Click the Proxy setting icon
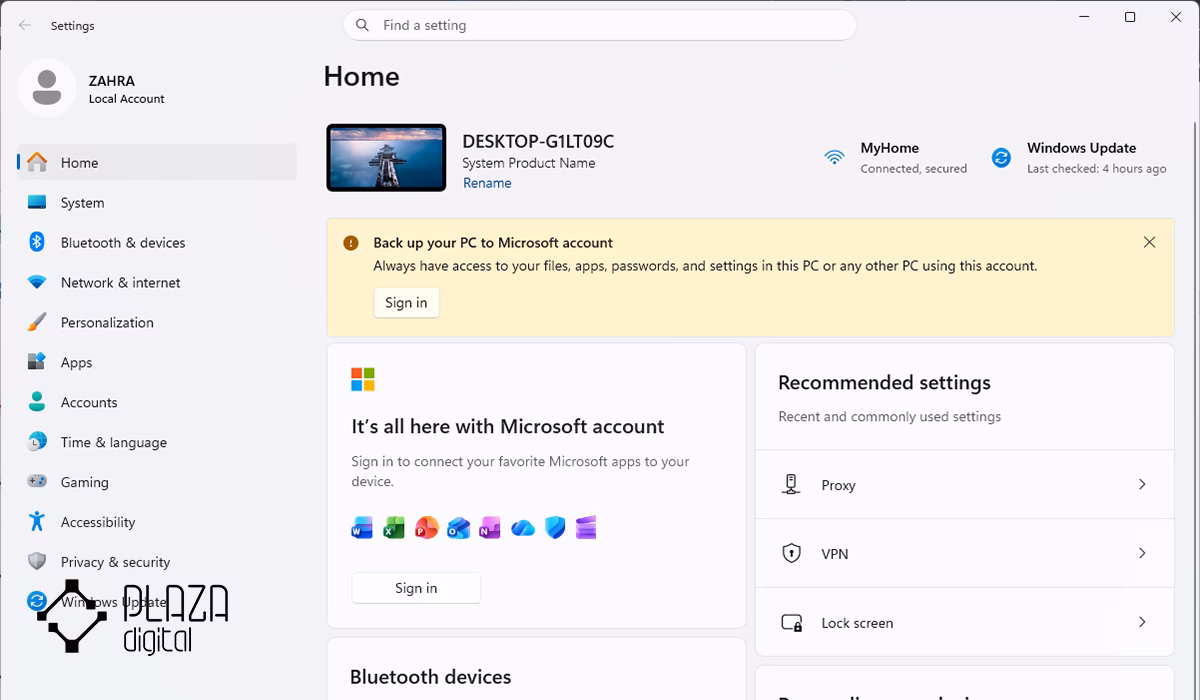1200x700 pixels. (x=791, y=485)
